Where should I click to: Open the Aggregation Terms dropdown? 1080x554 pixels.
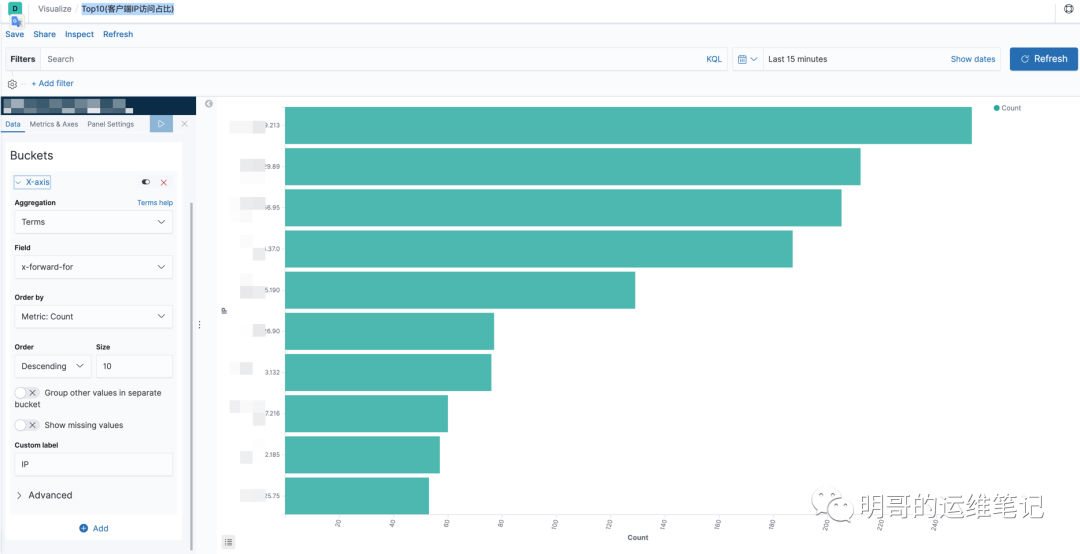[x=93, y=222]
